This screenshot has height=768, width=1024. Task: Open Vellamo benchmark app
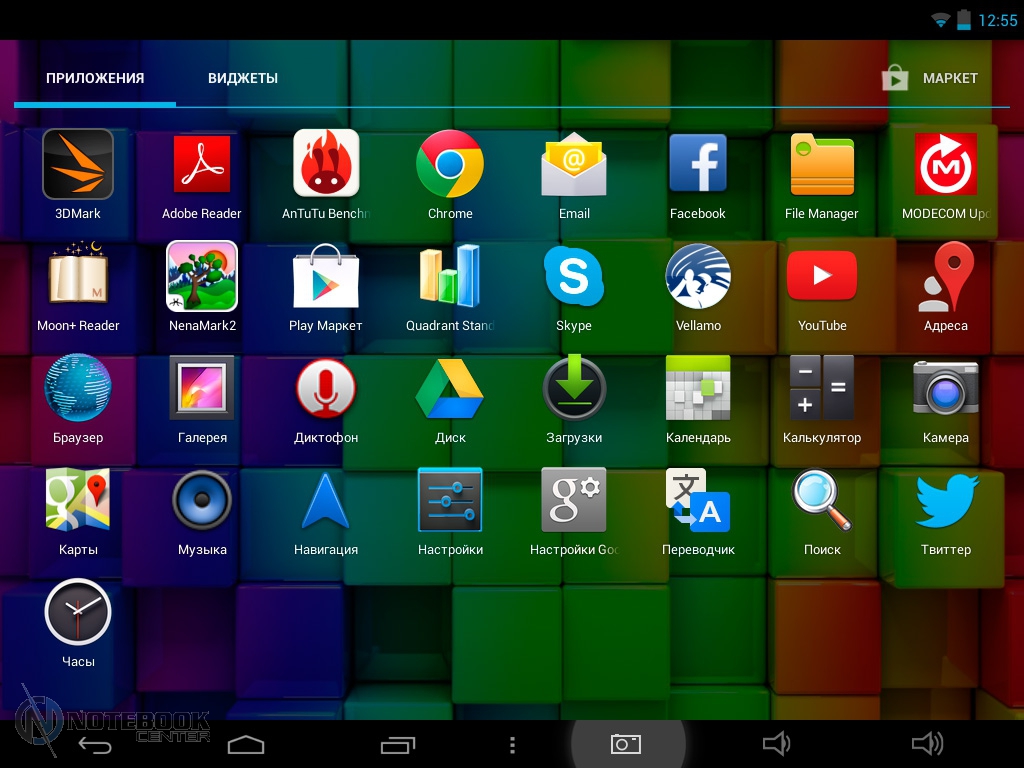698,277
